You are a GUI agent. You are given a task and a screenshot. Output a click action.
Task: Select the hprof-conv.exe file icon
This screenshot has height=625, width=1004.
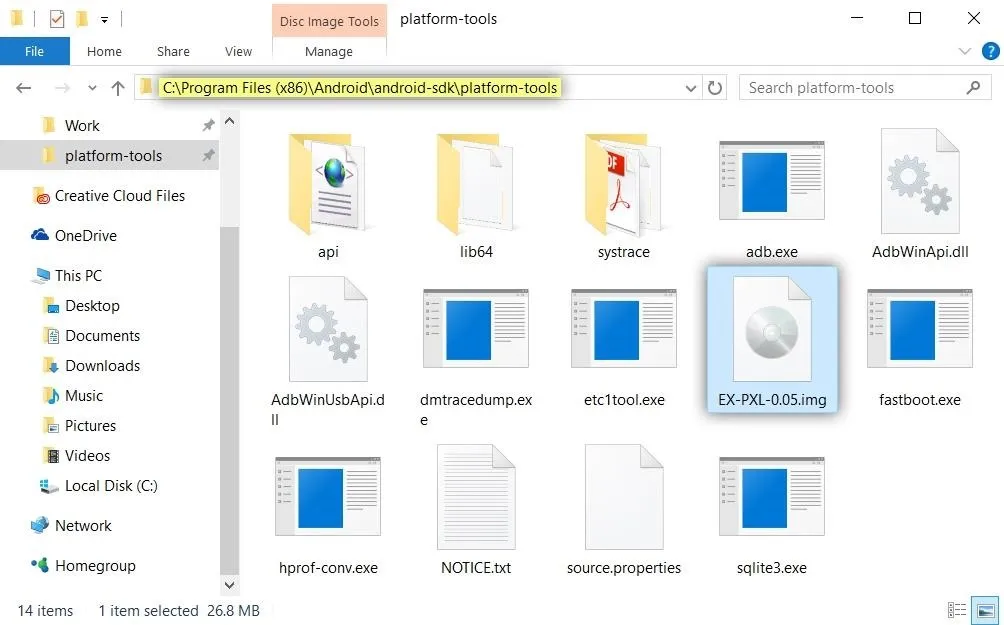tap(328, 496)
